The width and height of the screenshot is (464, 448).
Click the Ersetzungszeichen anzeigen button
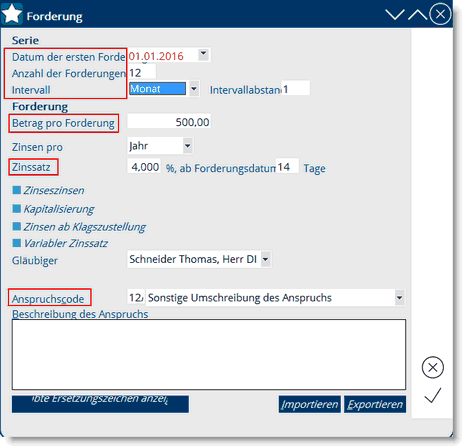click(100, 404)
